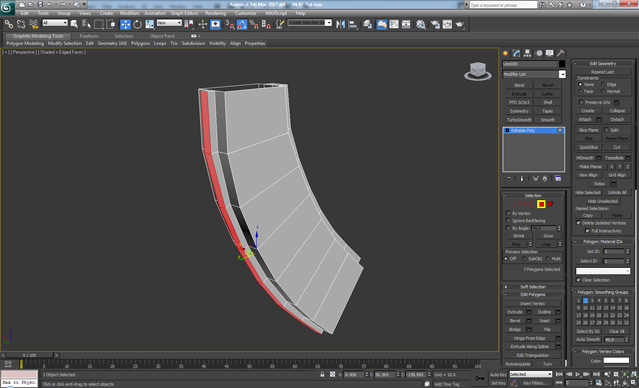Image resolution: width=639 pixels, height=388 pixels.
Task: Switch to the Object Paint ribbon tab
Action: point(162,36)
